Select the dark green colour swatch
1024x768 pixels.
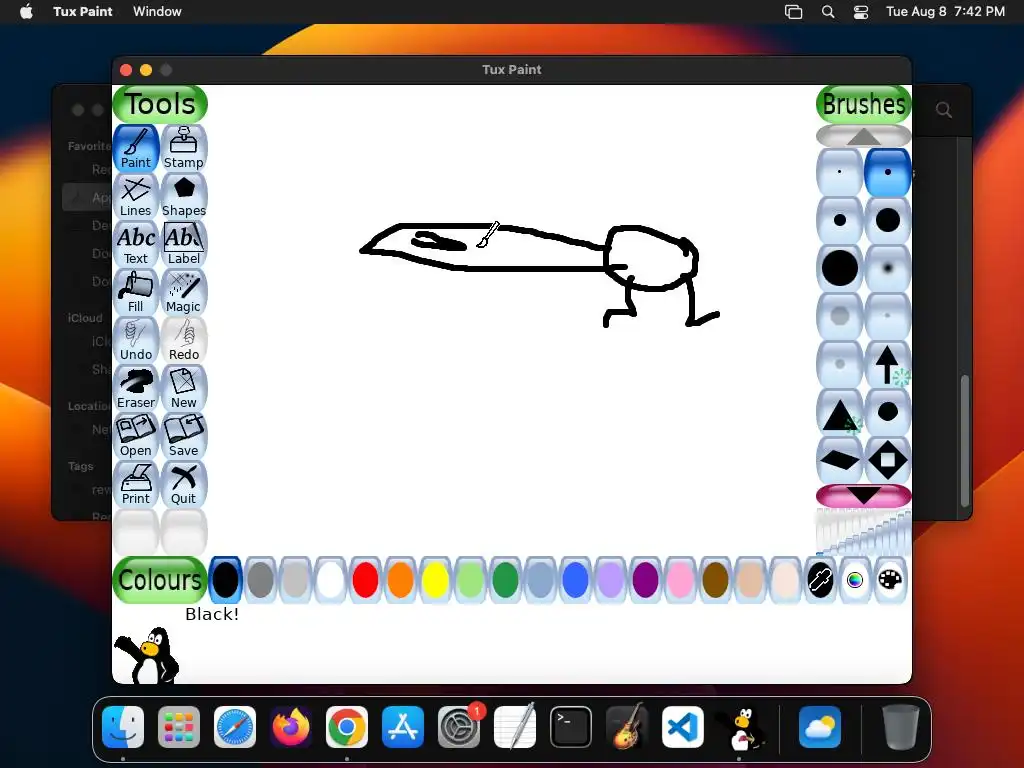point(505,580)
